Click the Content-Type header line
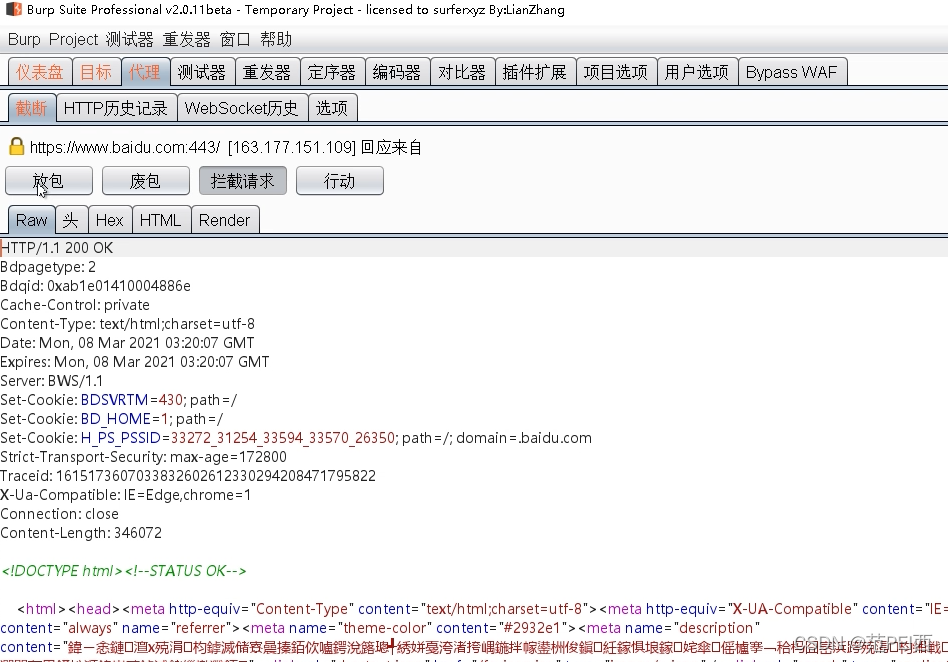Image resolution: width=948 pixels, height=662 pixels. pos(128,323)
